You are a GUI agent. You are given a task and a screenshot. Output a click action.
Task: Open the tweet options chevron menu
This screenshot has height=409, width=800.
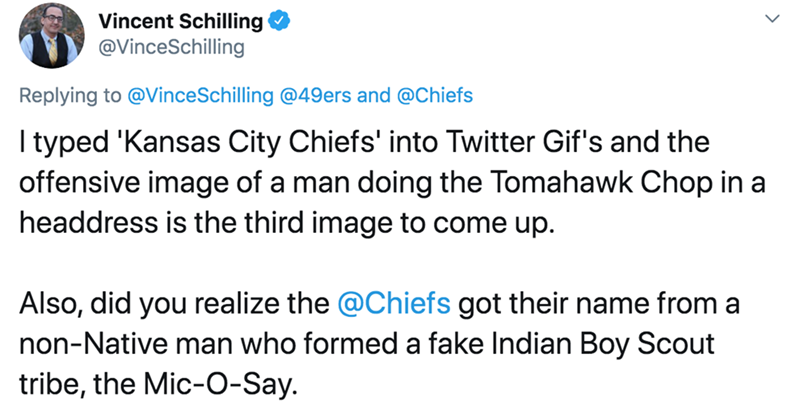coord(770,20)
